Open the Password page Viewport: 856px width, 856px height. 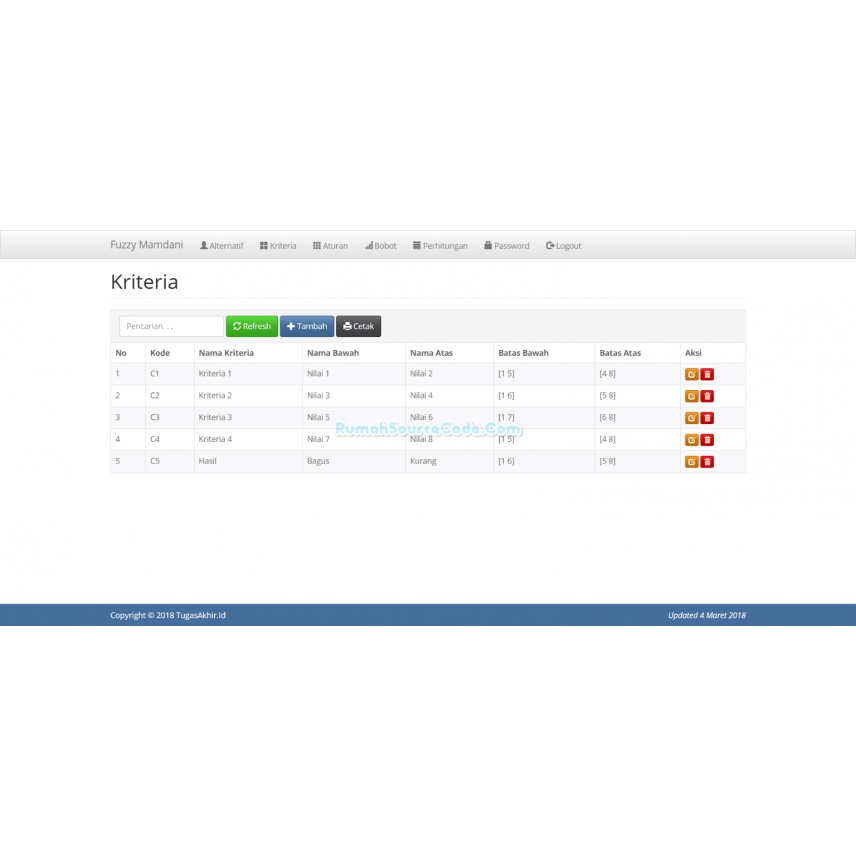(507, 246)
